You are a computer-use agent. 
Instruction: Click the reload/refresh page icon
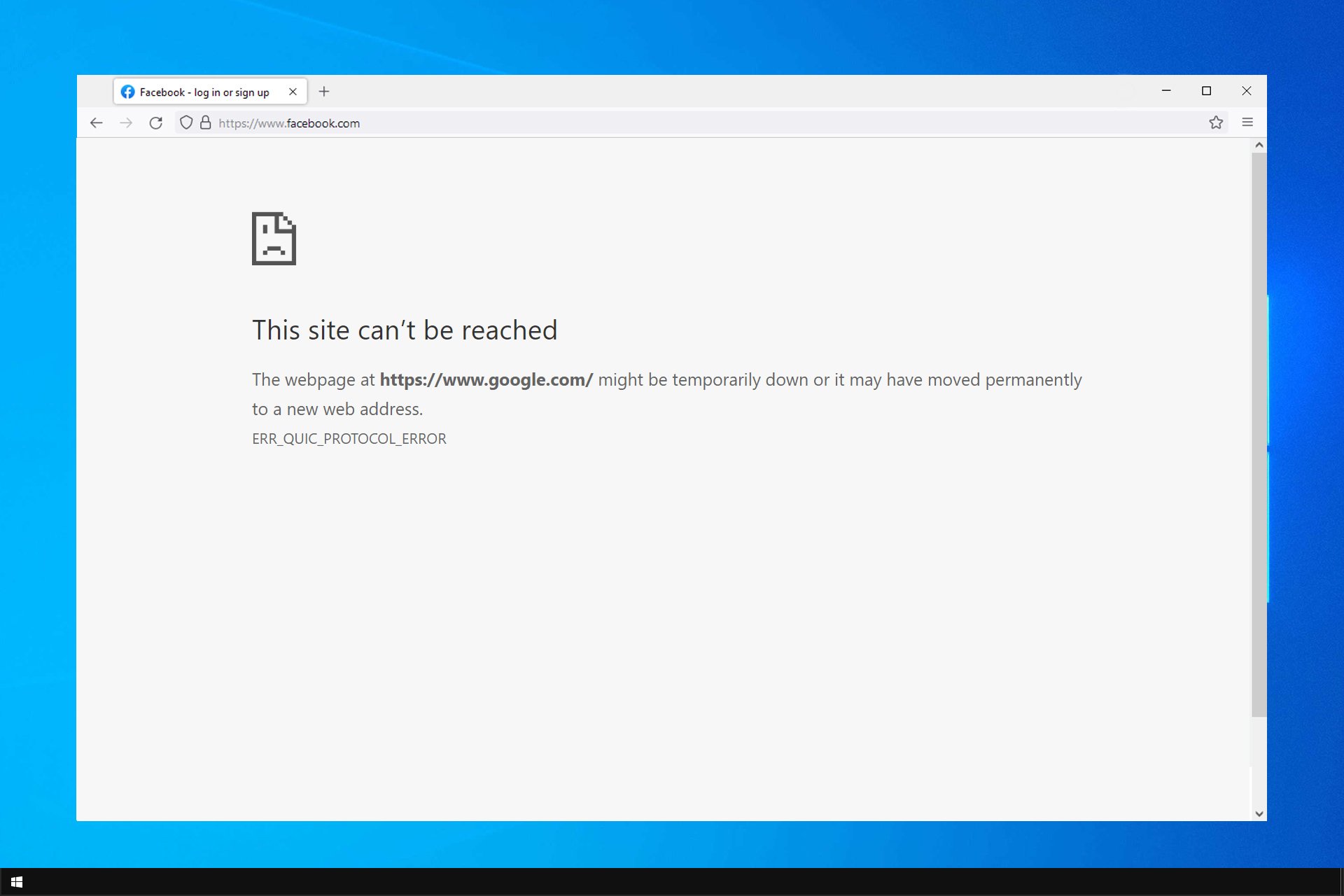[x=157, y=122]
